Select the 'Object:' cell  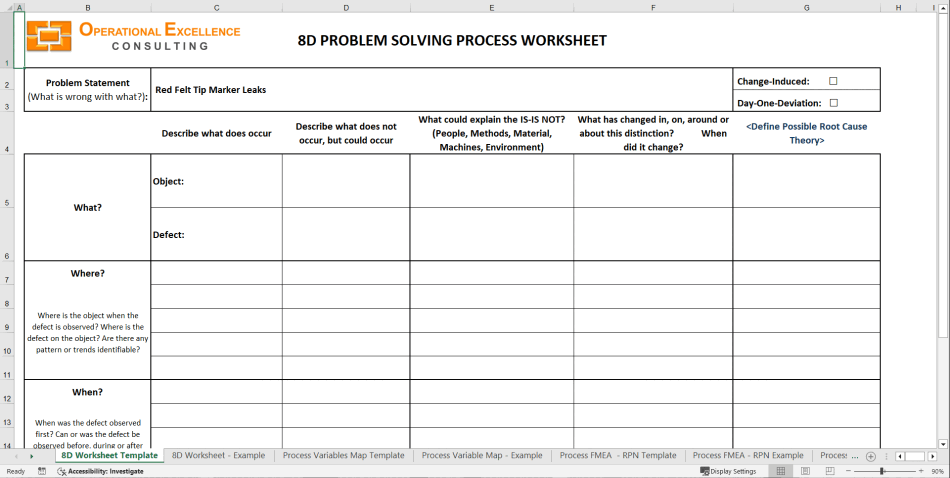(216, 181)
